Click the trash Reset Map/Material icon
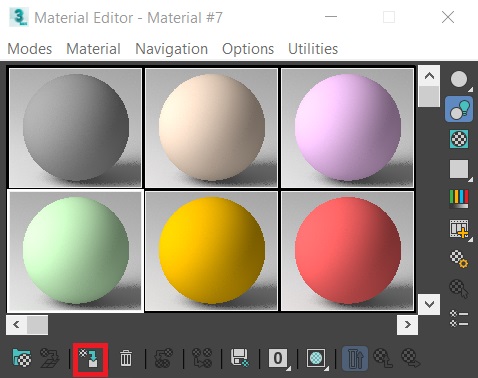 pyautogui.click(x=126, y=358)
